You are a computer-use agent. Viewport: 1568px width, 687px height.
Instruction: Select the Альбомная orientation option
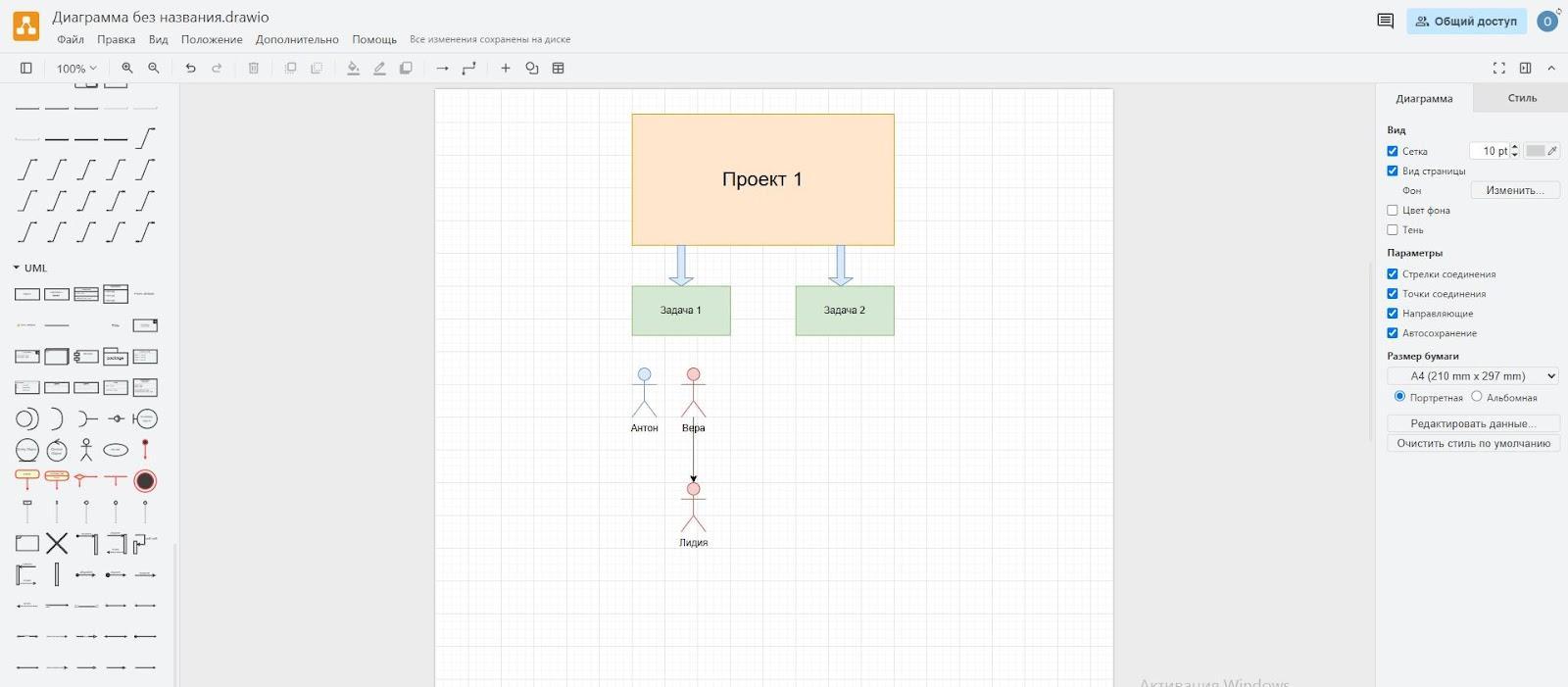1477,397
